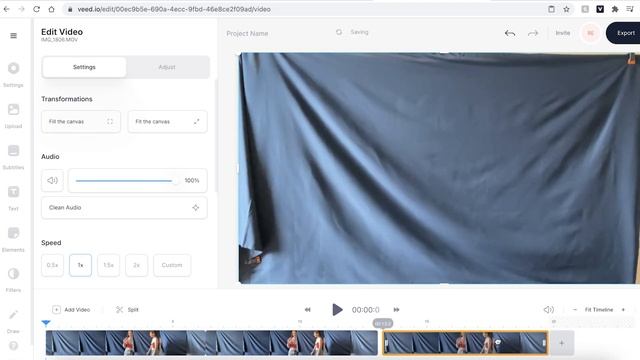Add a clip with timeline plus button

click(562, 343)
